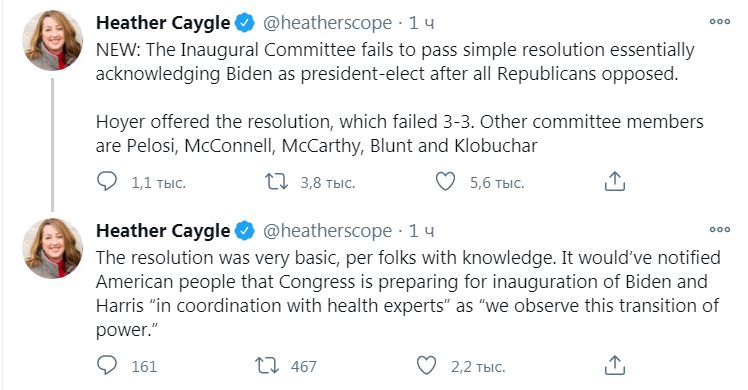Open @heatherscope handle in second tweet
748x390 pixels.
click(x=327, y=231)
